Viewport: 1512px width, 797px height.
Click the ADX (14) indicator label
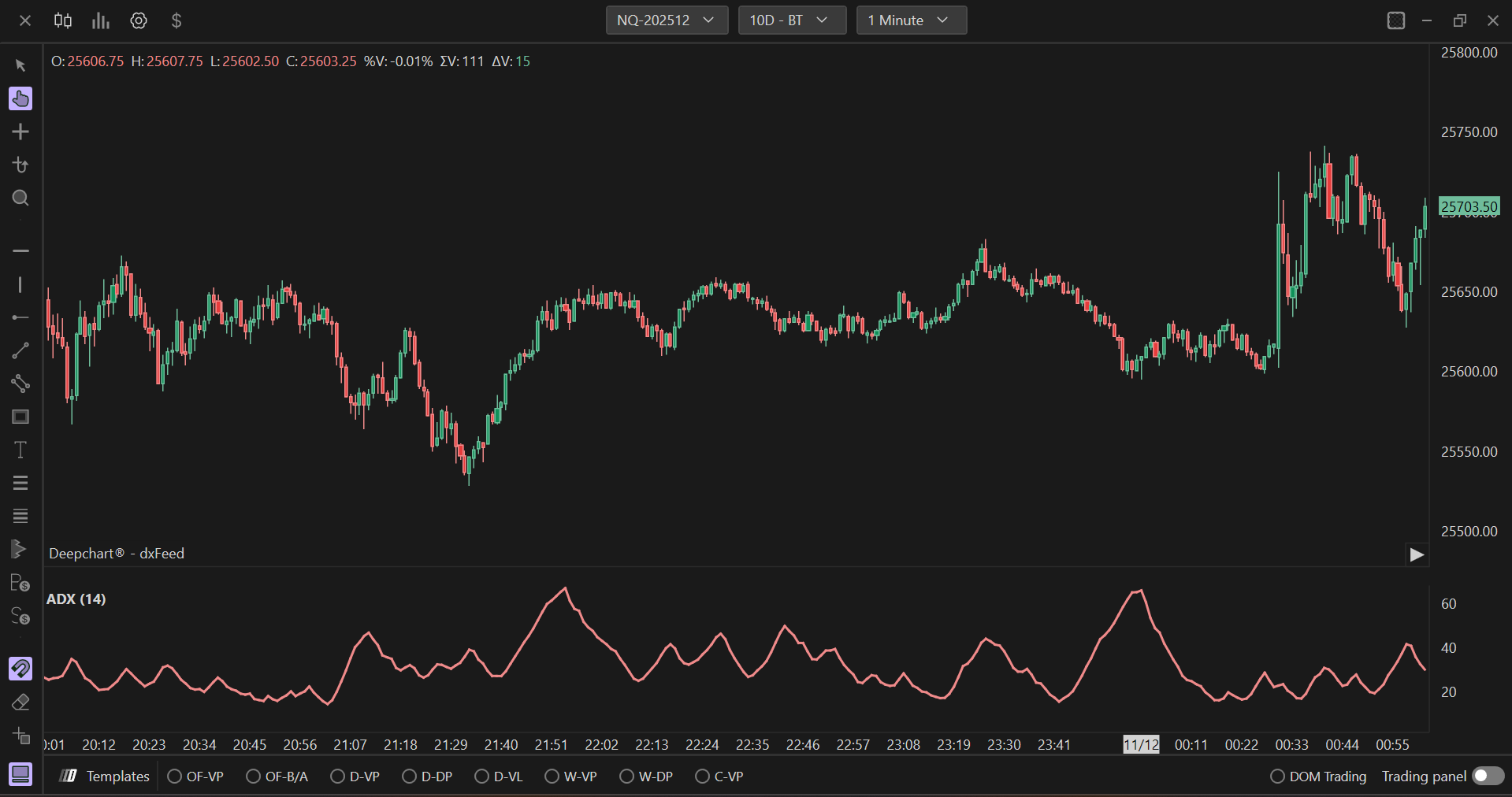pyautogui.click(x=76, y=599)
